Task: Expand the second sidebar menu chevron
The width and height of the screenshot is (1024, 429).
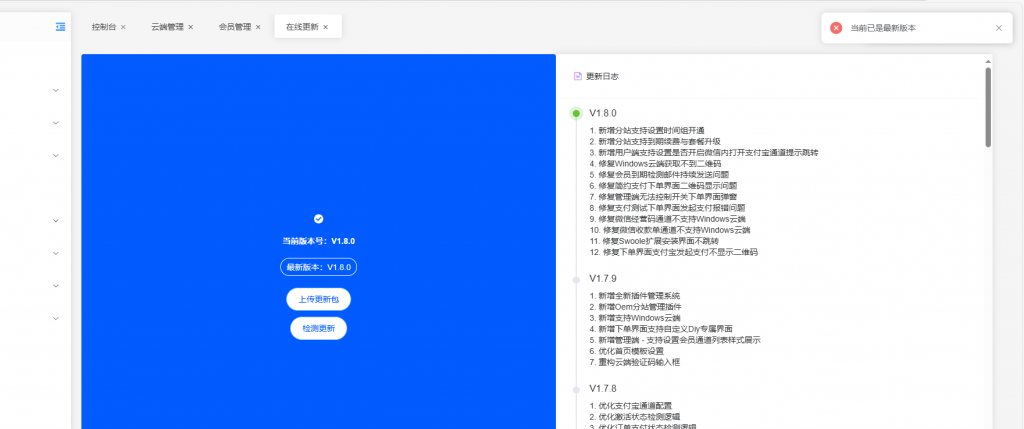Action: tap(56, 123)
